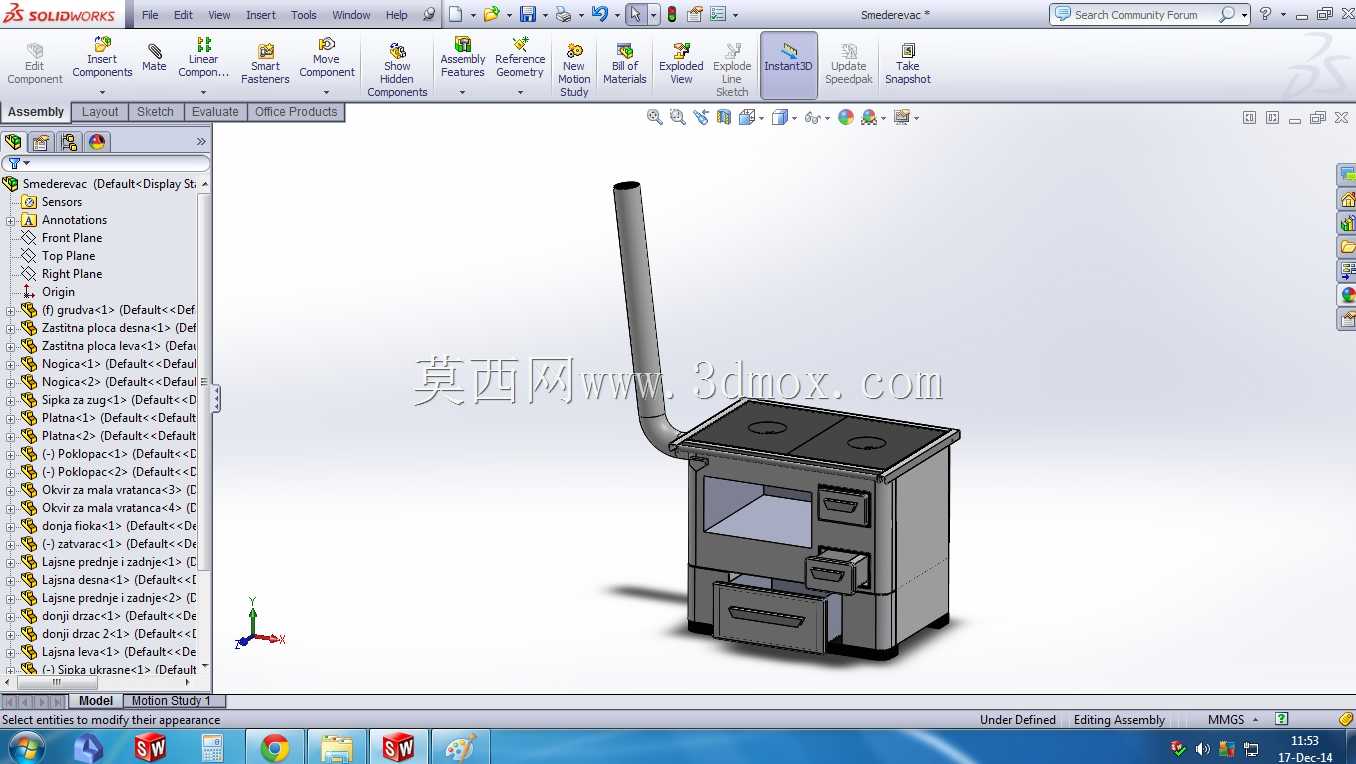Viewport: 1356px width, 764px height.
Task: Open Chrome from the taskbar
Action: point(275,747)
